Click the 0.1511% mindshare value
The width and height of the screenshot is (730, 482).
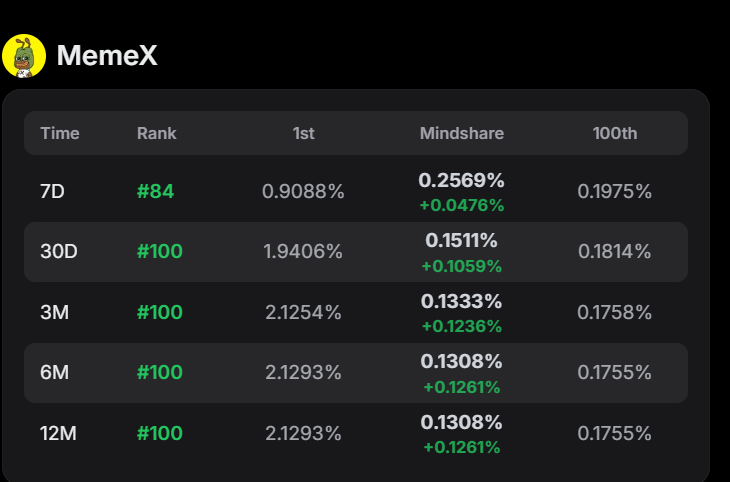pyautogui.click(x=461, y=240)
